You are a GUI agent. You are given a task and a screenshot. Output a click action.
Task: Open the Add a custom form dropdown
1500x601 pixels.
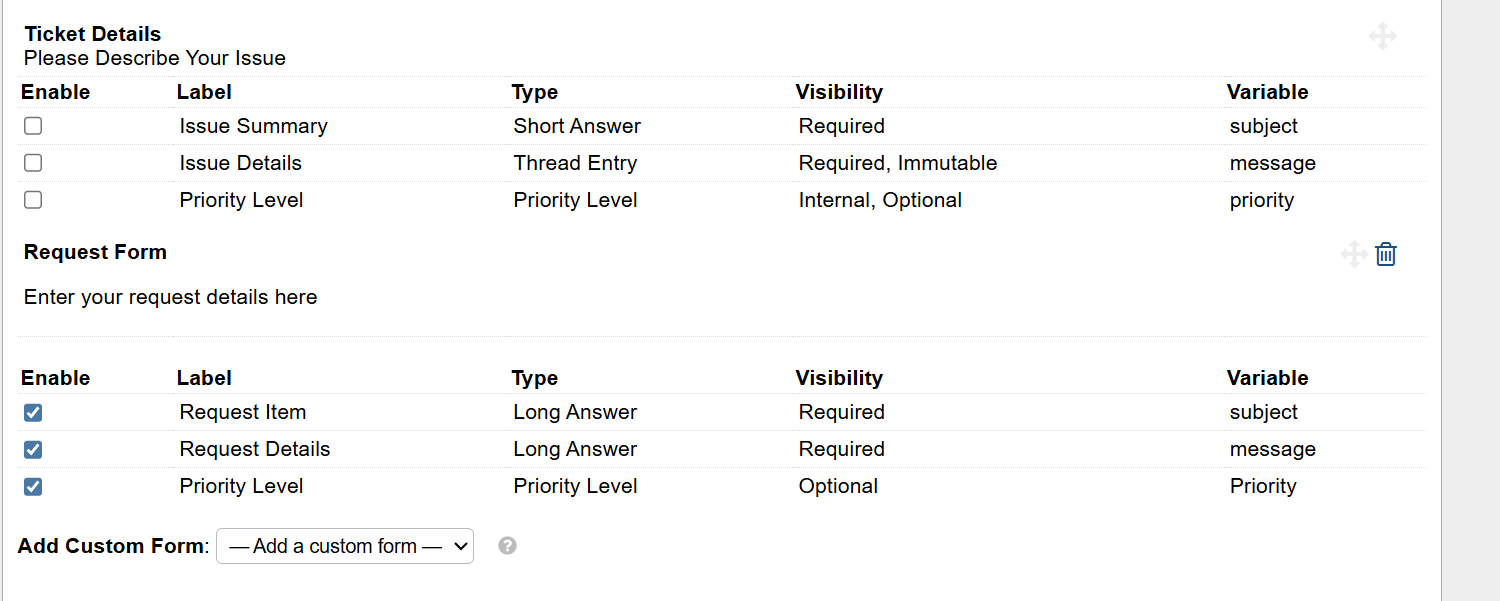[345, 546]
